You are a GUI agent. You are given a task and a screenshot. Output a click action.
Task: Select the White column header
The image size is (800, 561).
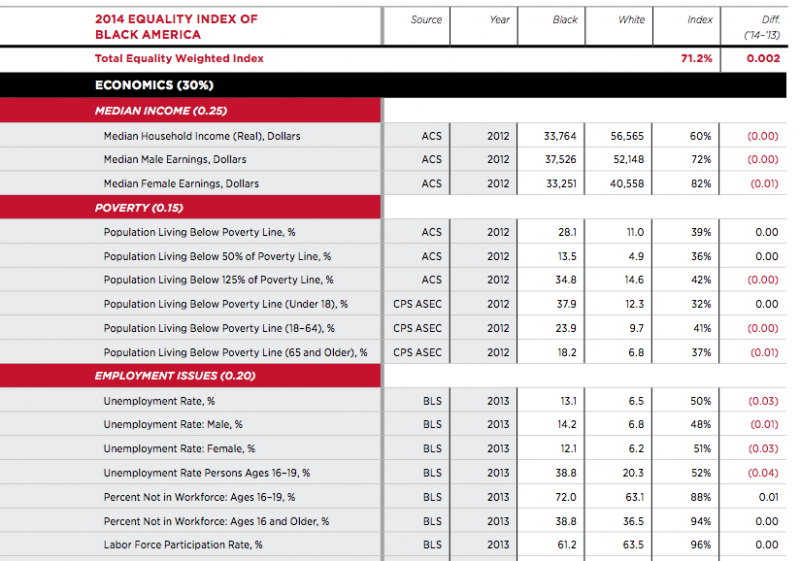(x=631, y=20)
